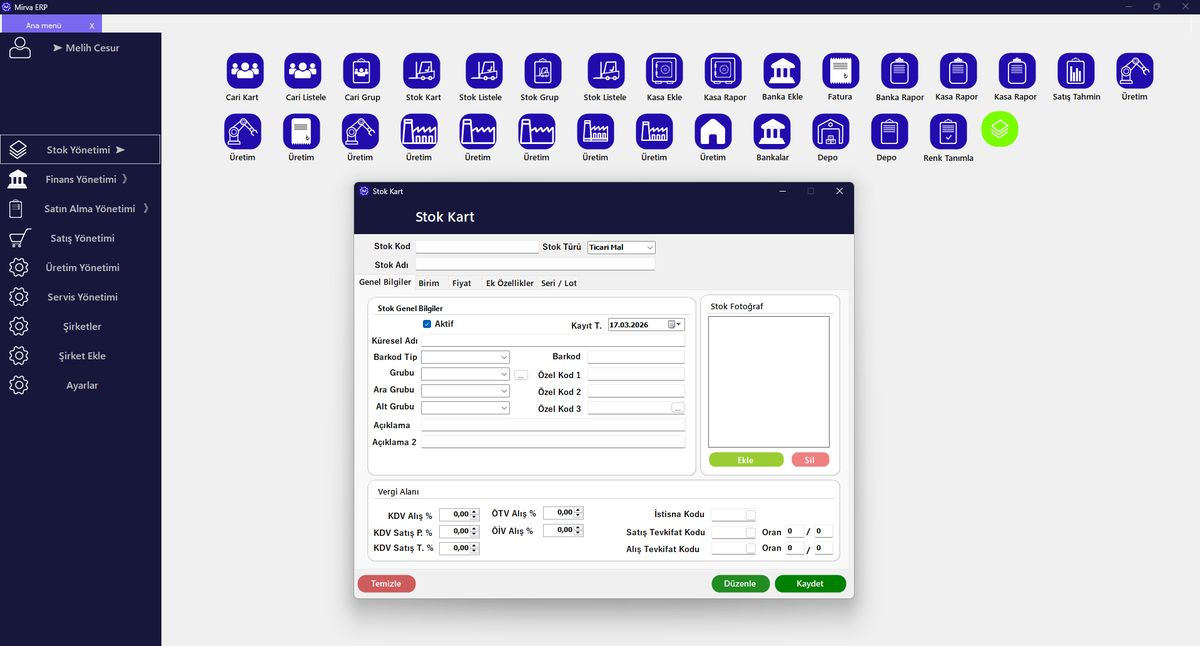This screenshot has height=646, width=1200.
Task: Click the Kaydet button
Action: [810, 583]
